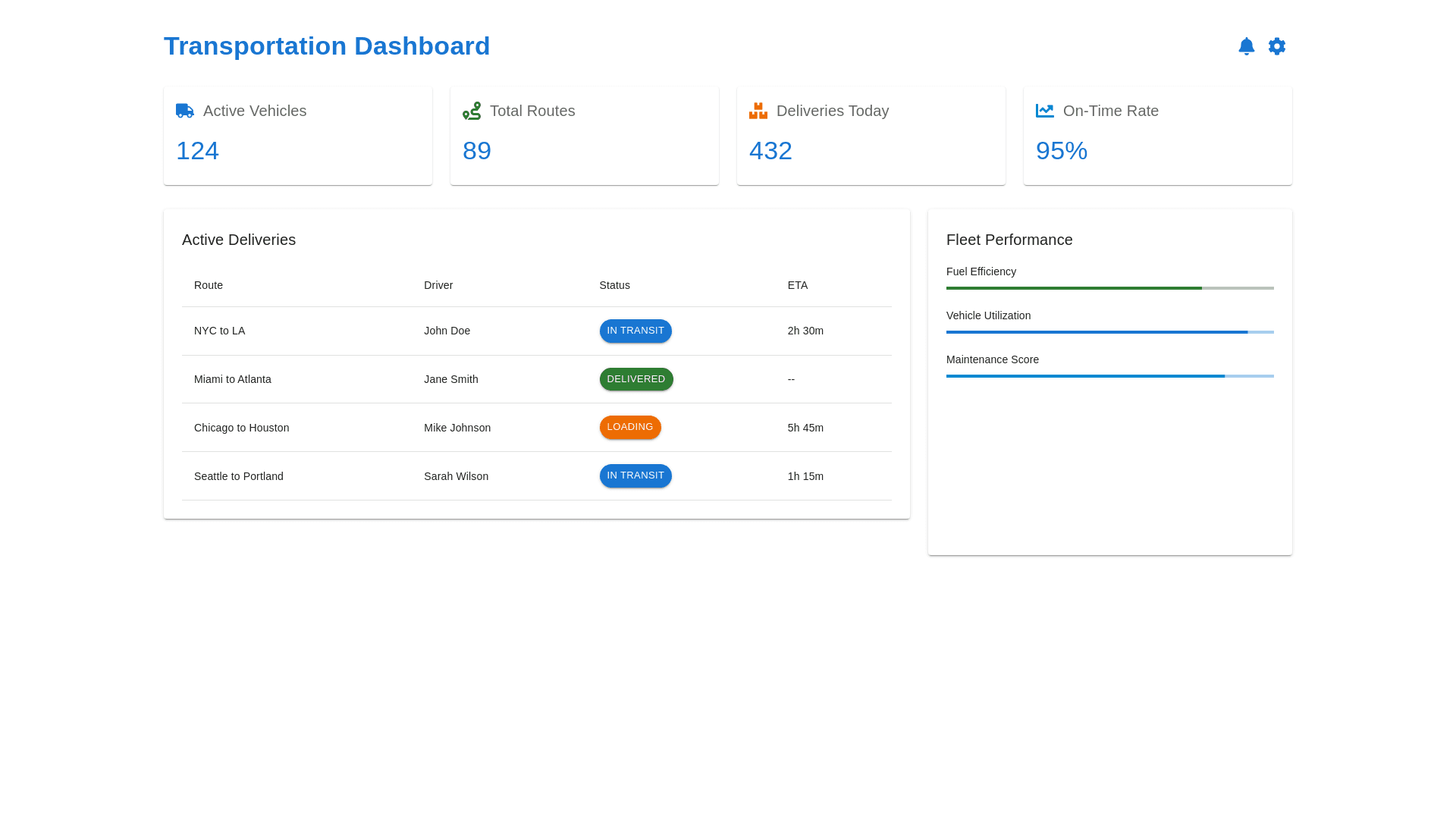Open the settings gear
Screen dimensions: 1456x819
pos(1276,46)
